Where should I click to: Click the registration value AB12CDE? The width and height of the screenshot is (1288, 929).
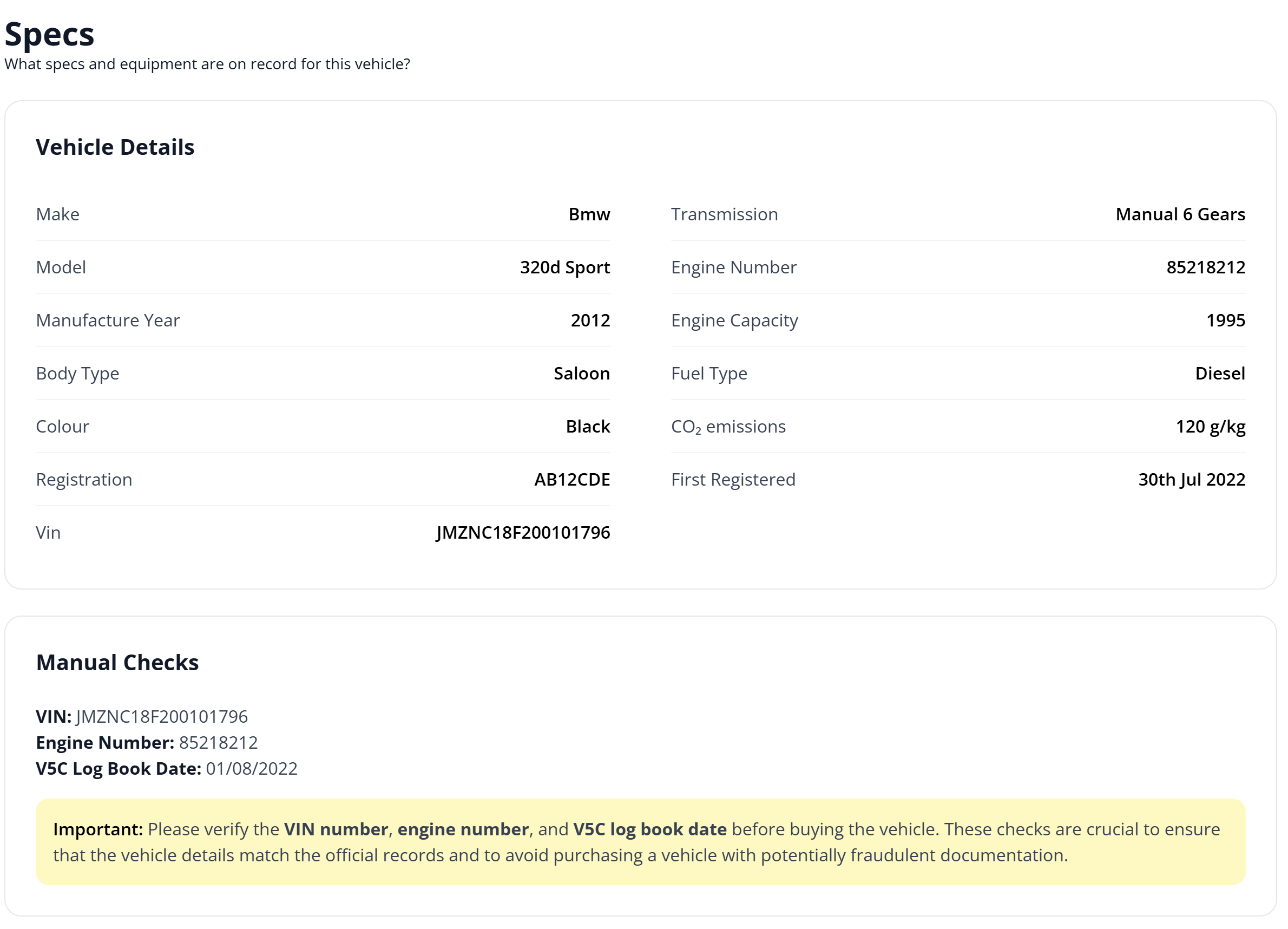[572, 480]
